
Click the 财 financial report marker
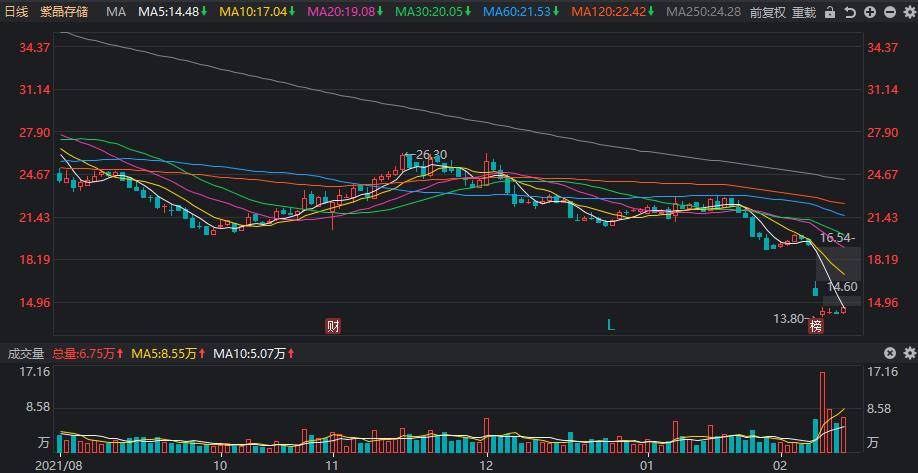tap(333, 325)
